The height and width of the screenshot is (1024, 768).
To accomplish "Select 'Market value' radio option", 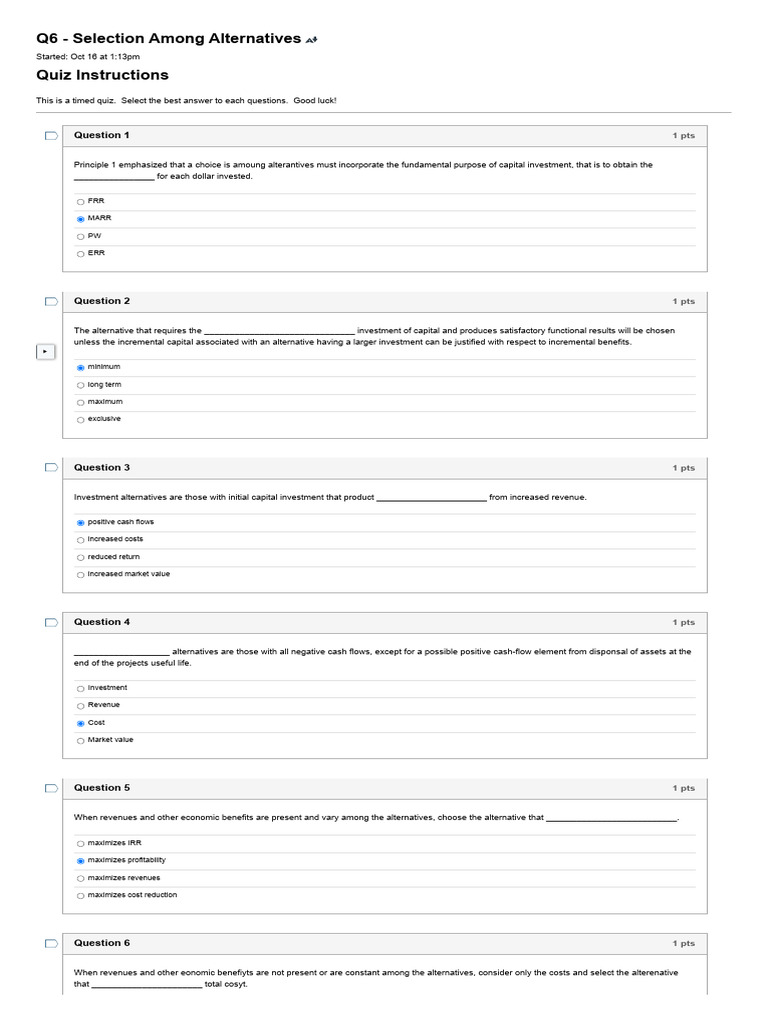I will click(81, 741).
